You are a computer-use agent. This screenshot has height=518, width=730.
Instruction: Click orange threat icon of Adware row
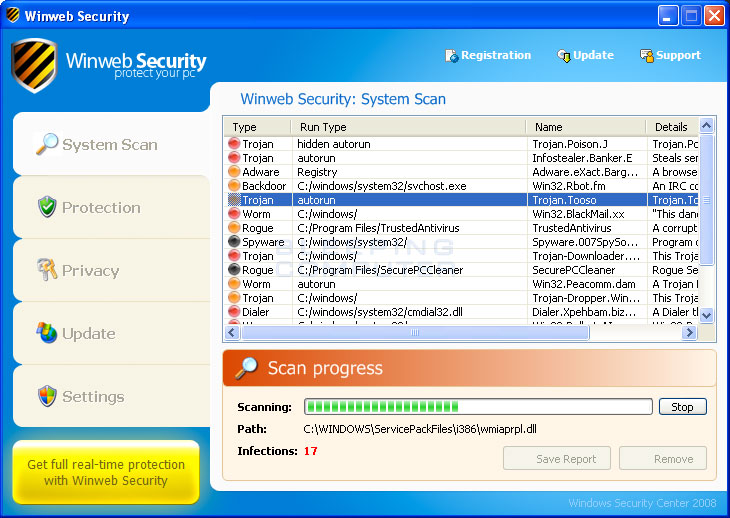point(234,171)
